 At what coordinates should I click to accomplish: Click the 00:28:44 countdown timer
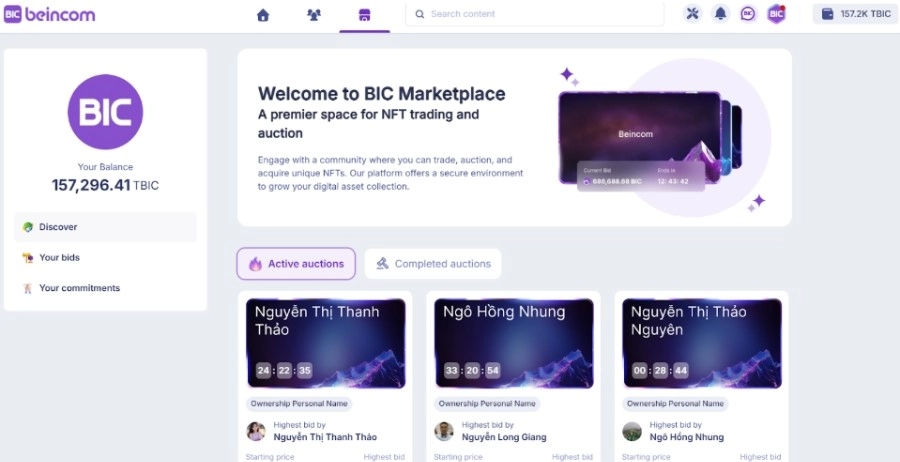click(x=660, y=371)
